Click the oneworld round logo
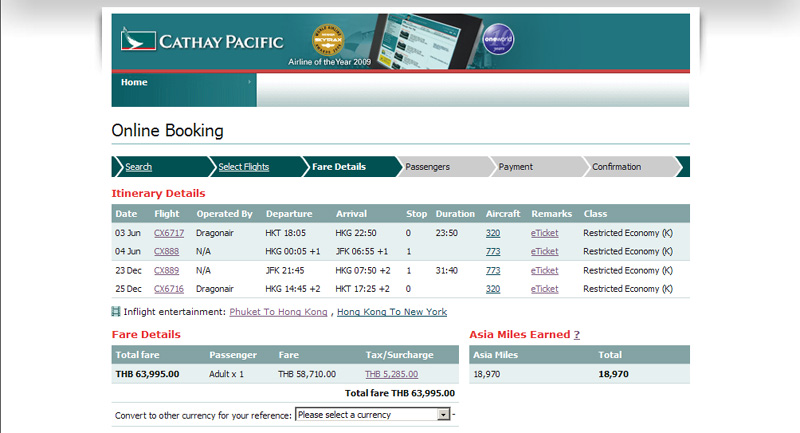This screenshot has height=433, width=800. click(498, 39)
